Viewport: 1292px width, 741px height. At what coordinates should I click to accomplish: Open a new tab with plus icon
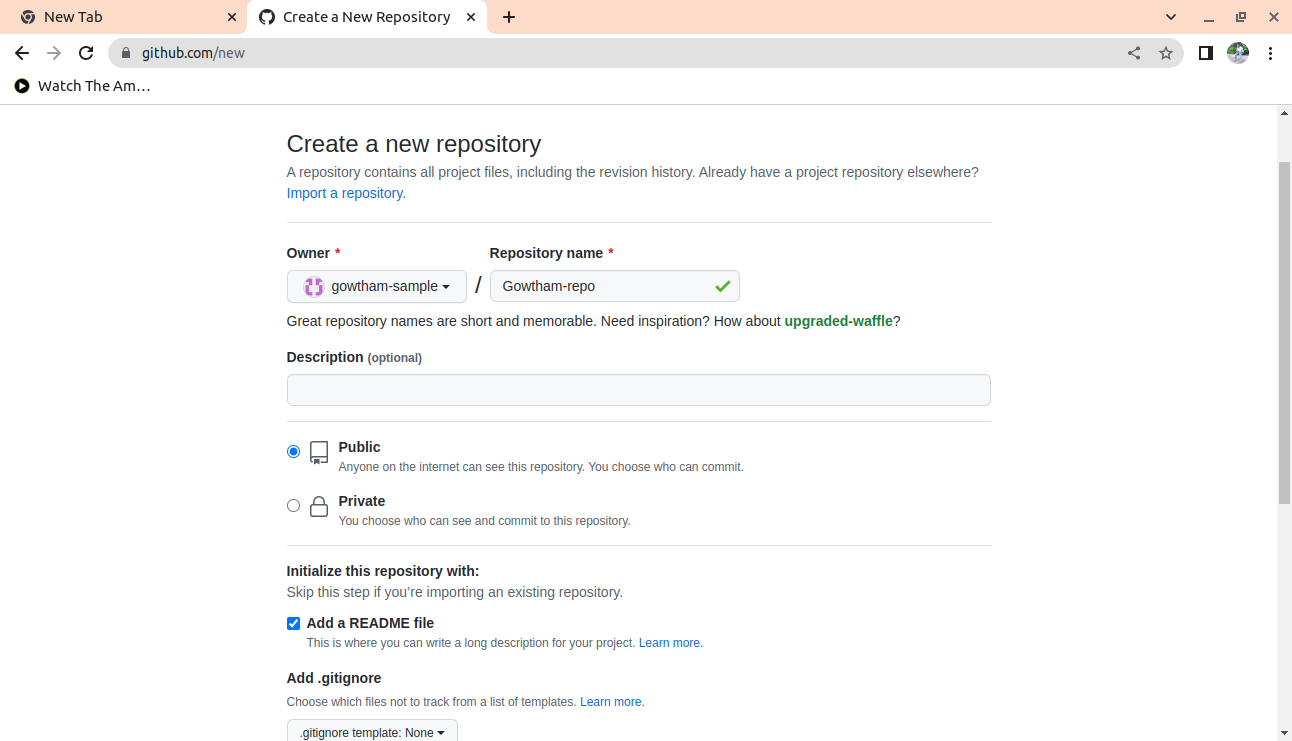click(509, 17)
